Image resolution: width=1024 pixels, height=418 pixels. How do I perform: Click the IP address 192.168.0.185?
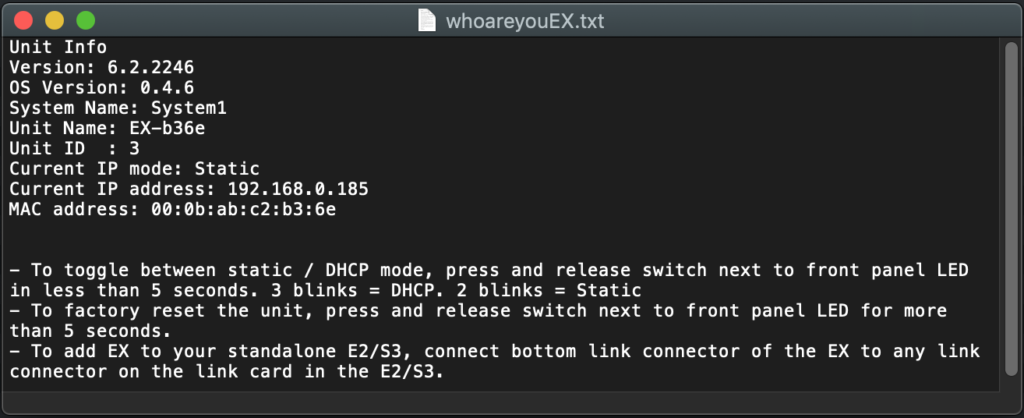click(x=297, y=188)
